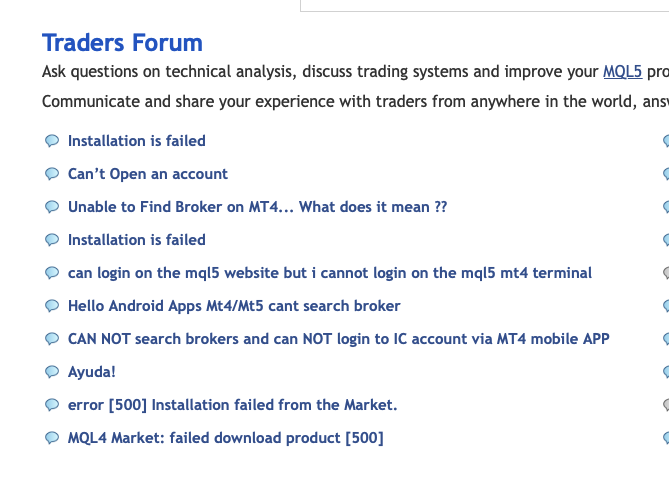This screenshot has height=483, width=669.
Task: Follow the MQL5 hyperlink in description
Action: tap(622, 72)
